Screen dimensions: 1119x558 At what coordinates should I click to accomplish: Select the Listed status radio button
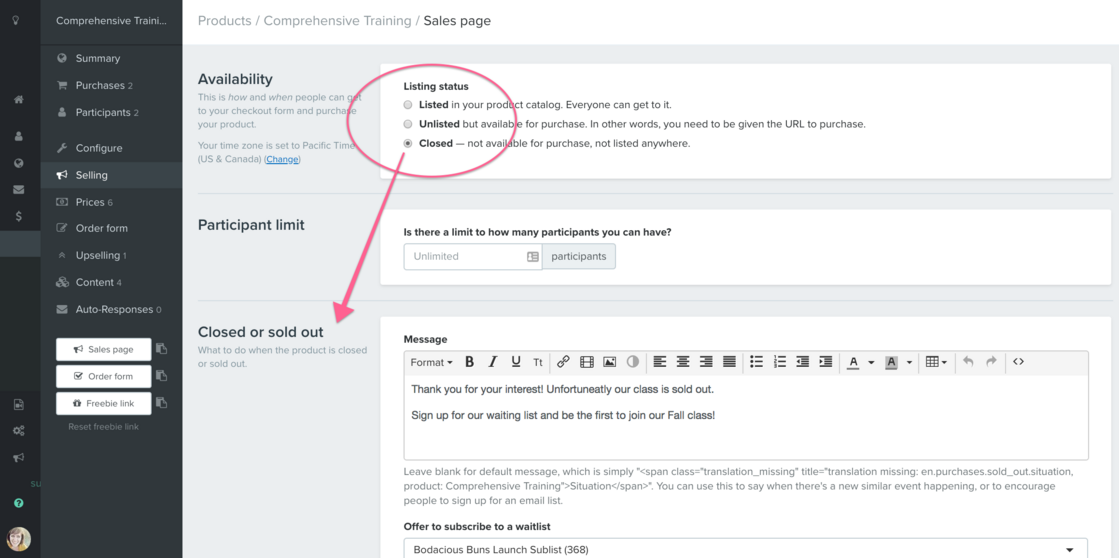pyautogui.click(x=408, y=105)
